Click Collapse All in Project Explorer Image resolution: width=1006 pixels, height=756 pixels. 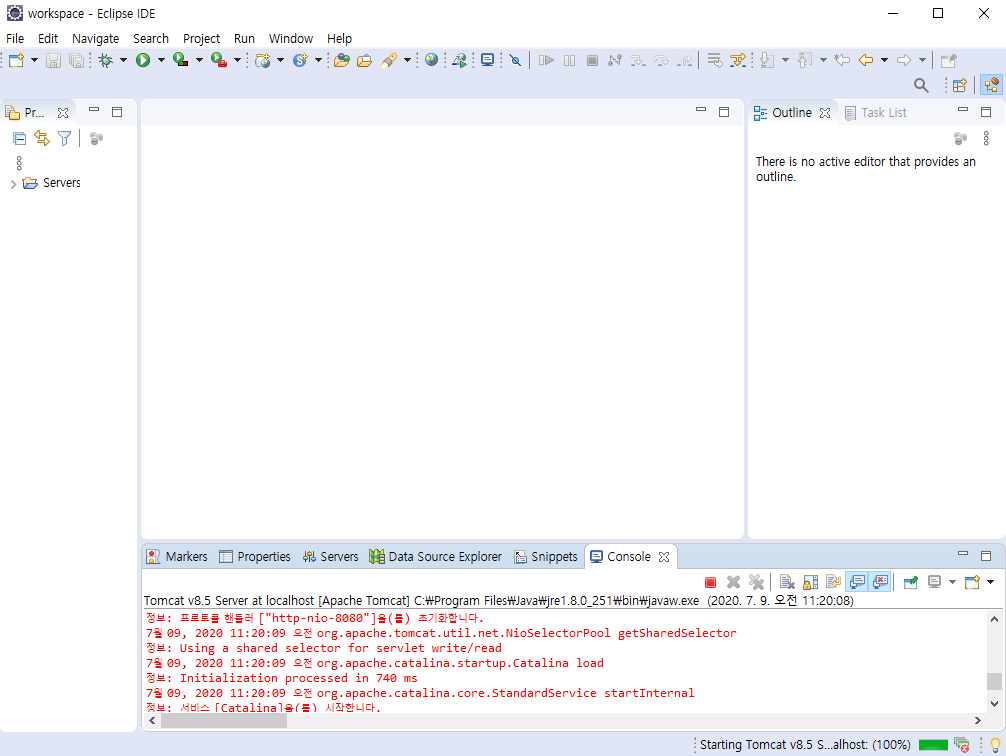(x=20, y=138)
